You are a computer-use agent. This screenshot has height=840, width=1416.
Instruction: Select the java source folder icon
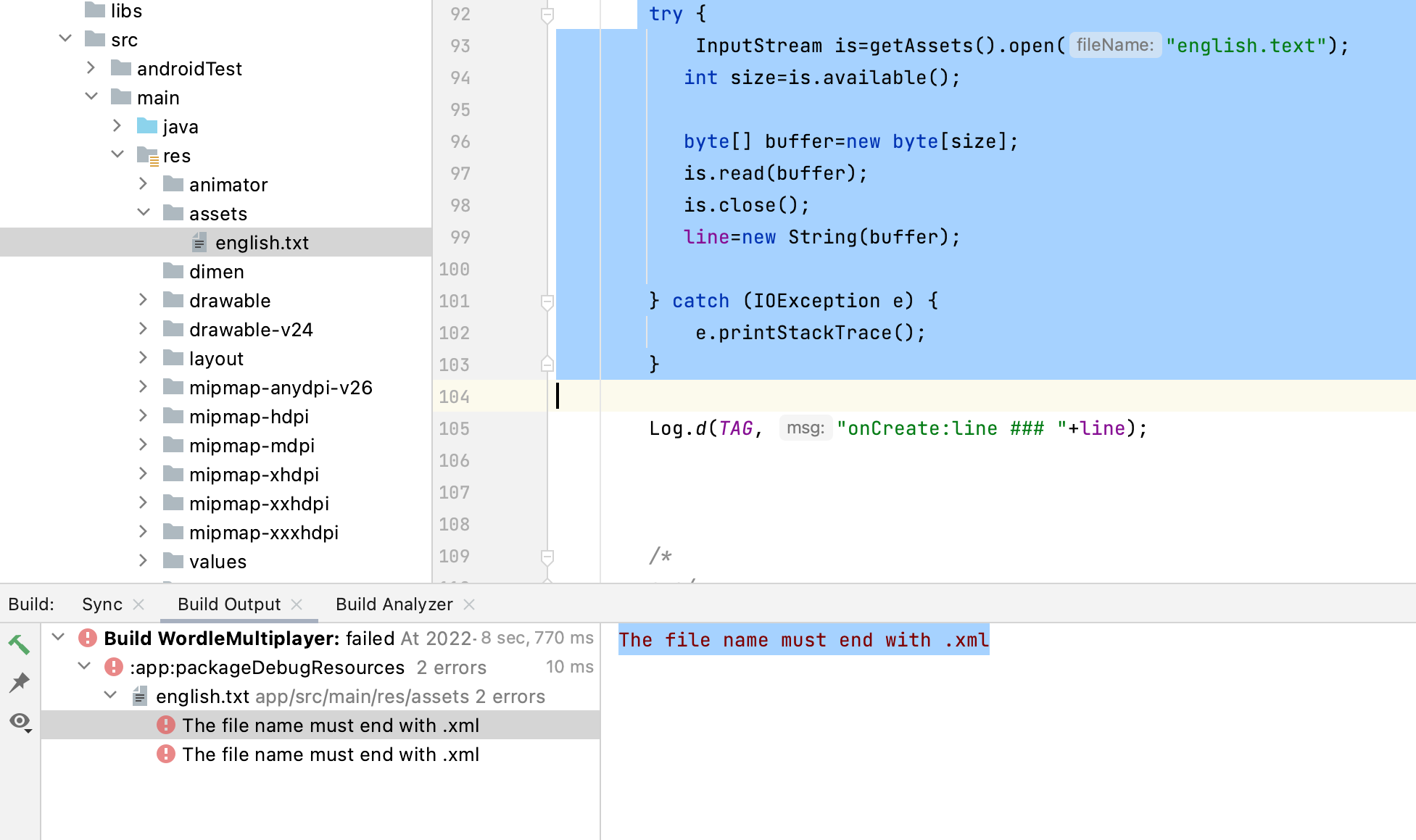(x=147, y=126)
